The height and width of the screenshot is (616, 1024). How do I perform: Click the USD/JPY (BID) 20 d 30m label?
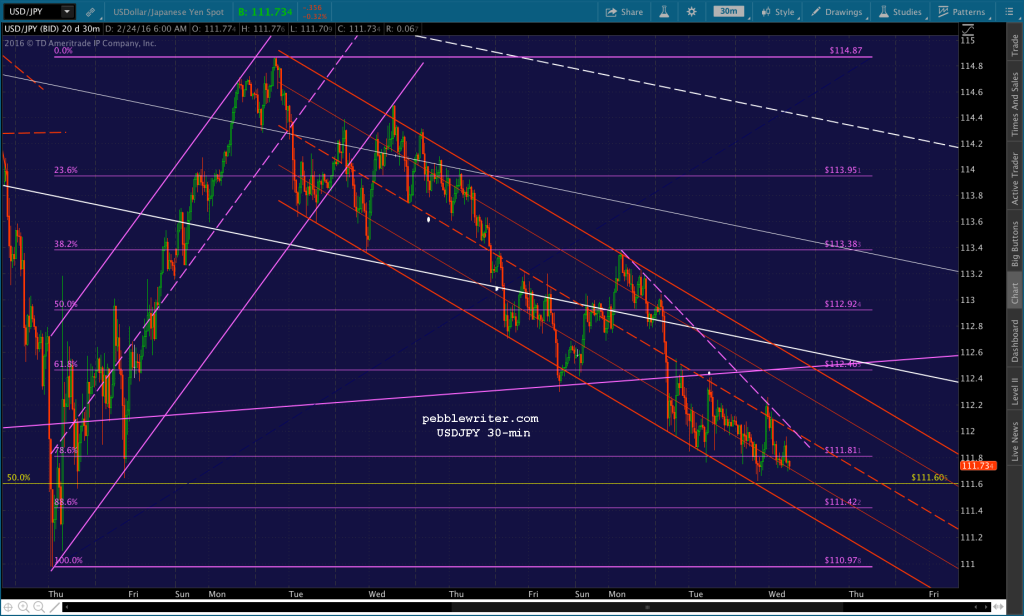click(x=52, y=29)
